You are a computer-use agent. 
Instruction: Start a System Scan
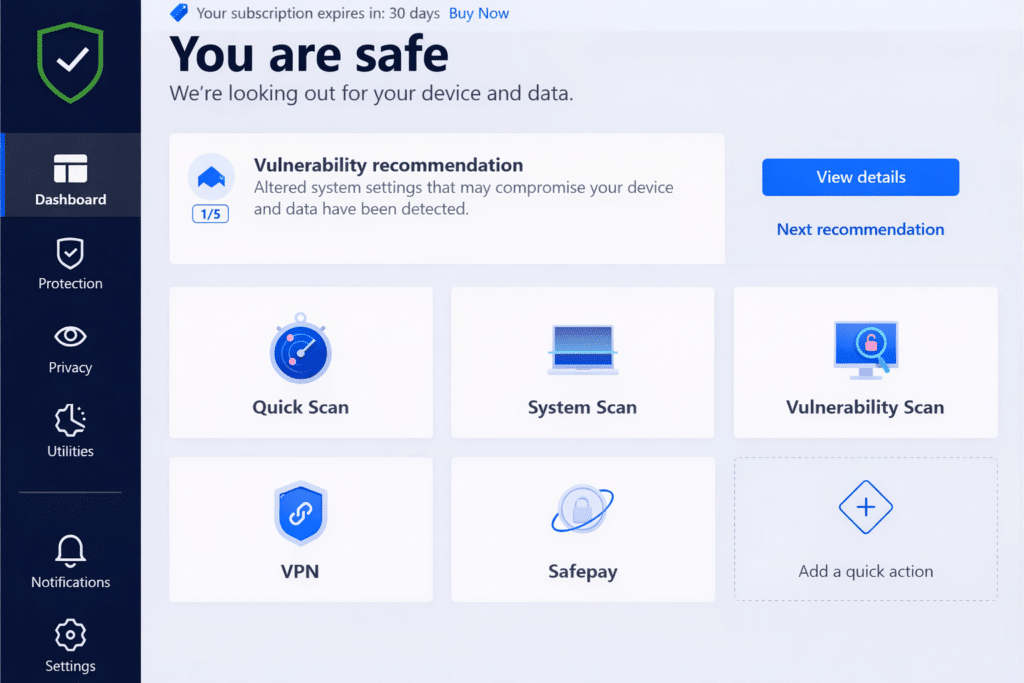[x=582, y=362]
